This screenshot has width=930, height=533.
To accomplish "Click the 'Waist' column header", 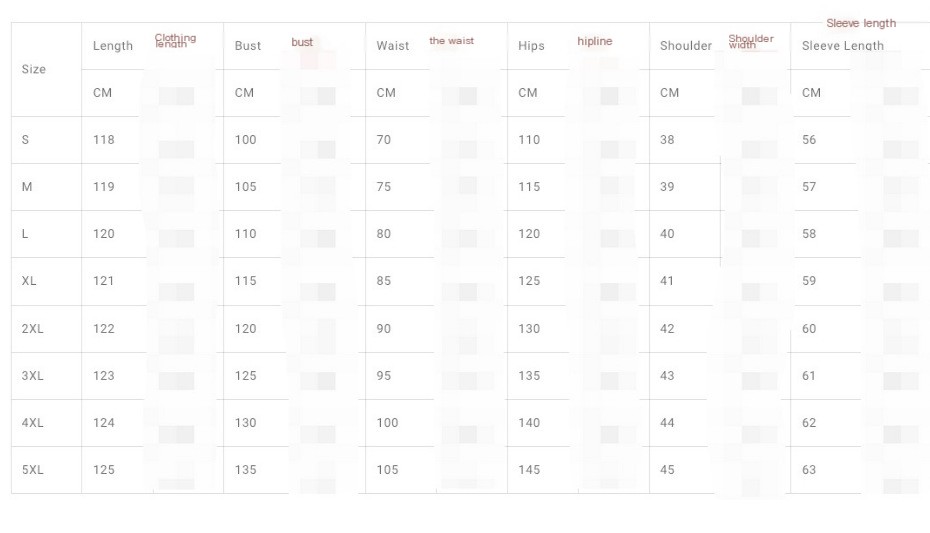I will click(393, 46).
